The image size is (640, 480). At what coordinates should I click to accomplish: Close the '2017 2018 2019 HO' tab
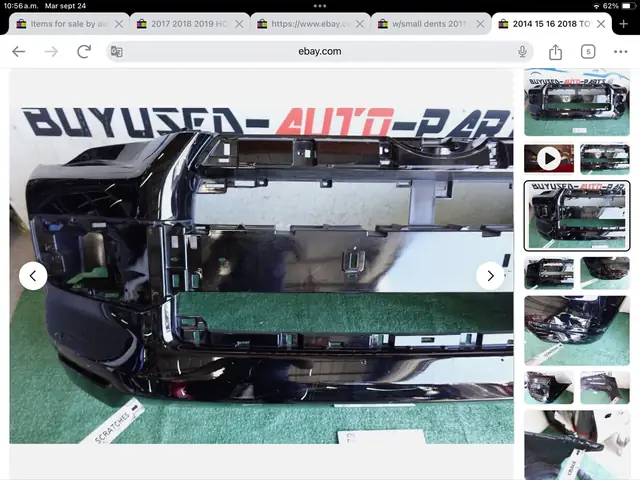click(x=239, y=24)
